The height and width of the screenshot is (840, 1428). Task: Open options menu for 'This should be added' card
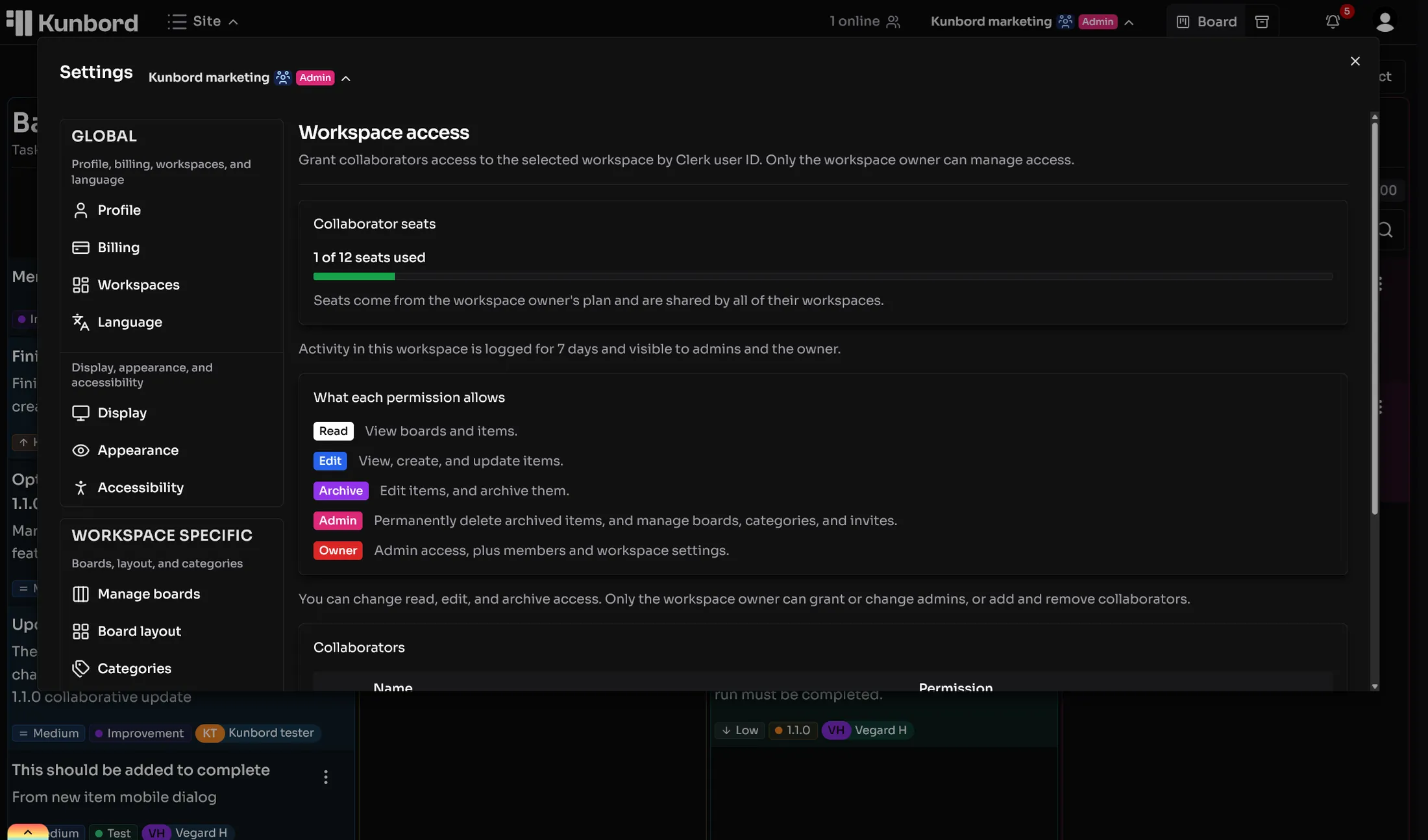(326, 777)
